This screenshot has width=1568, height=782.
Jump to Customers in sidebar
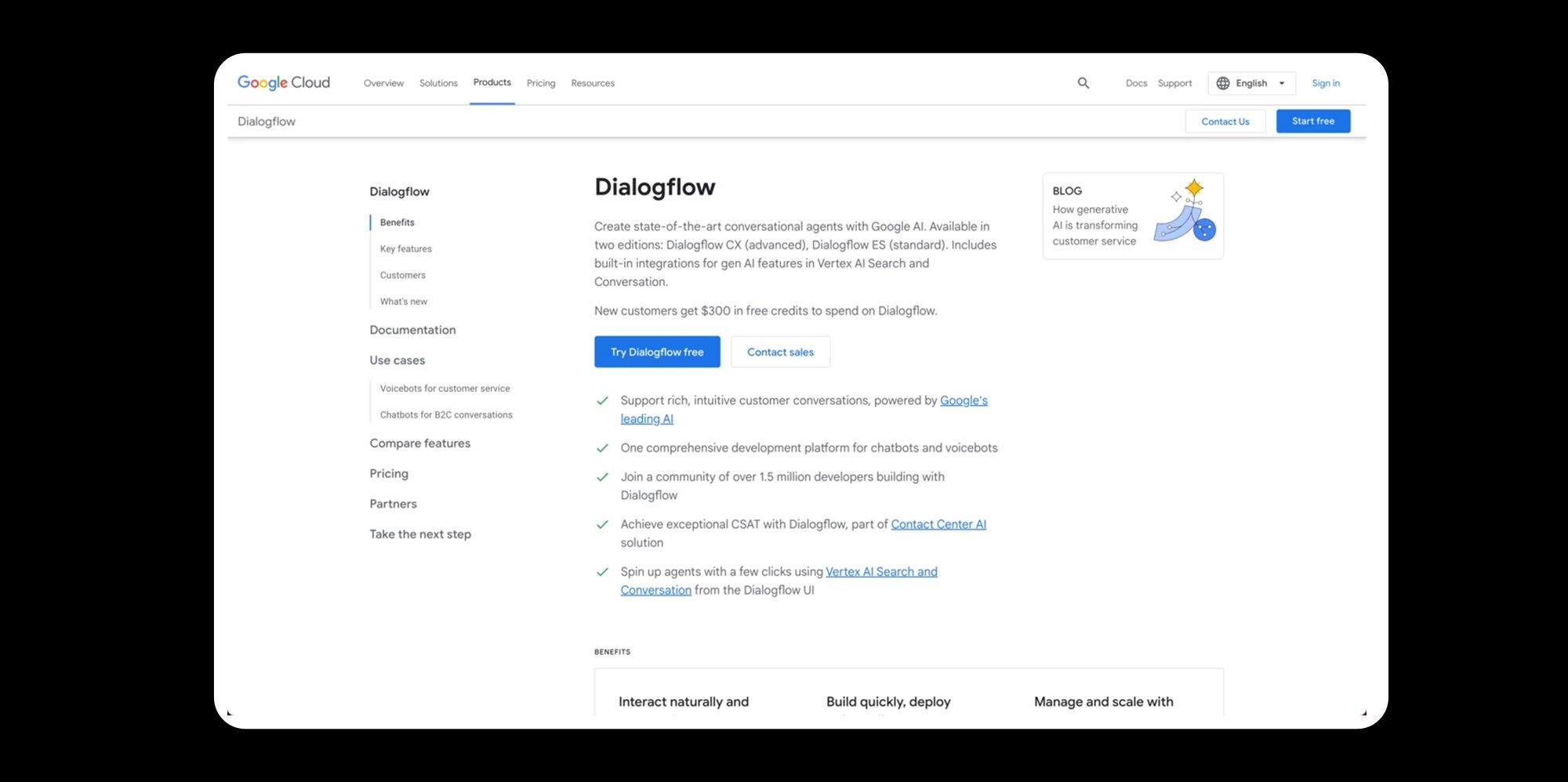[x=402, y=275]
